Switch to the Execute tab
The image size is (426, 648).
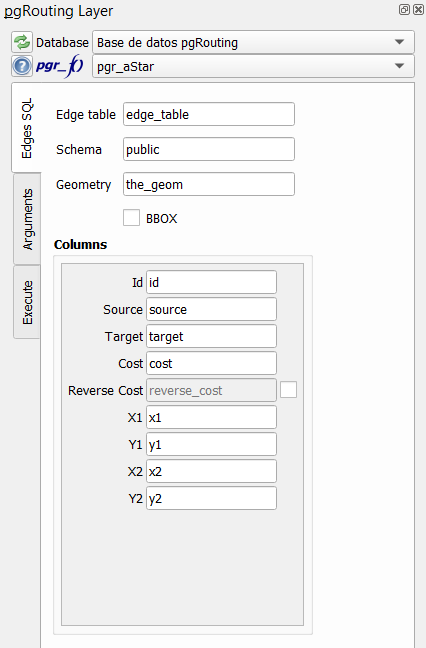27,302
